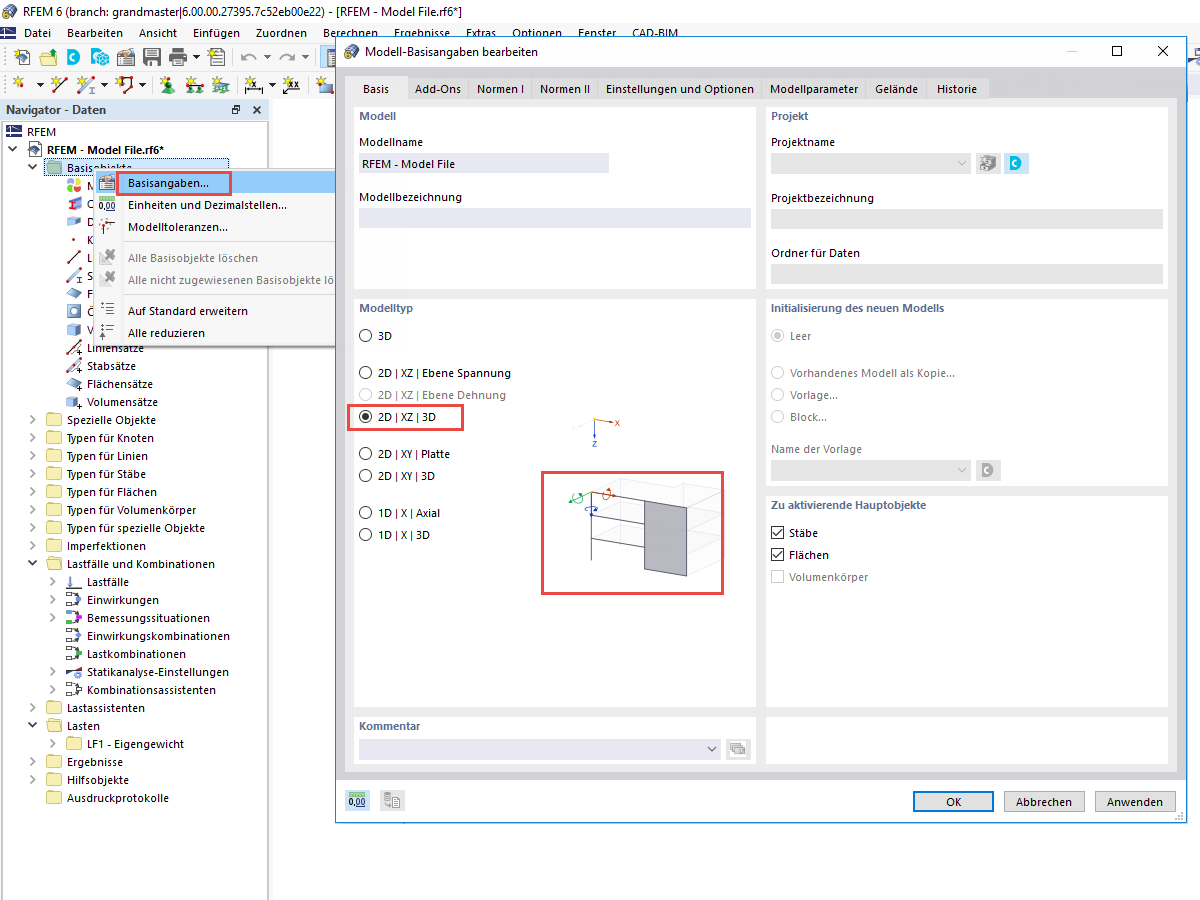Click the units and decimal places icon in dialog

coord(357,800)
